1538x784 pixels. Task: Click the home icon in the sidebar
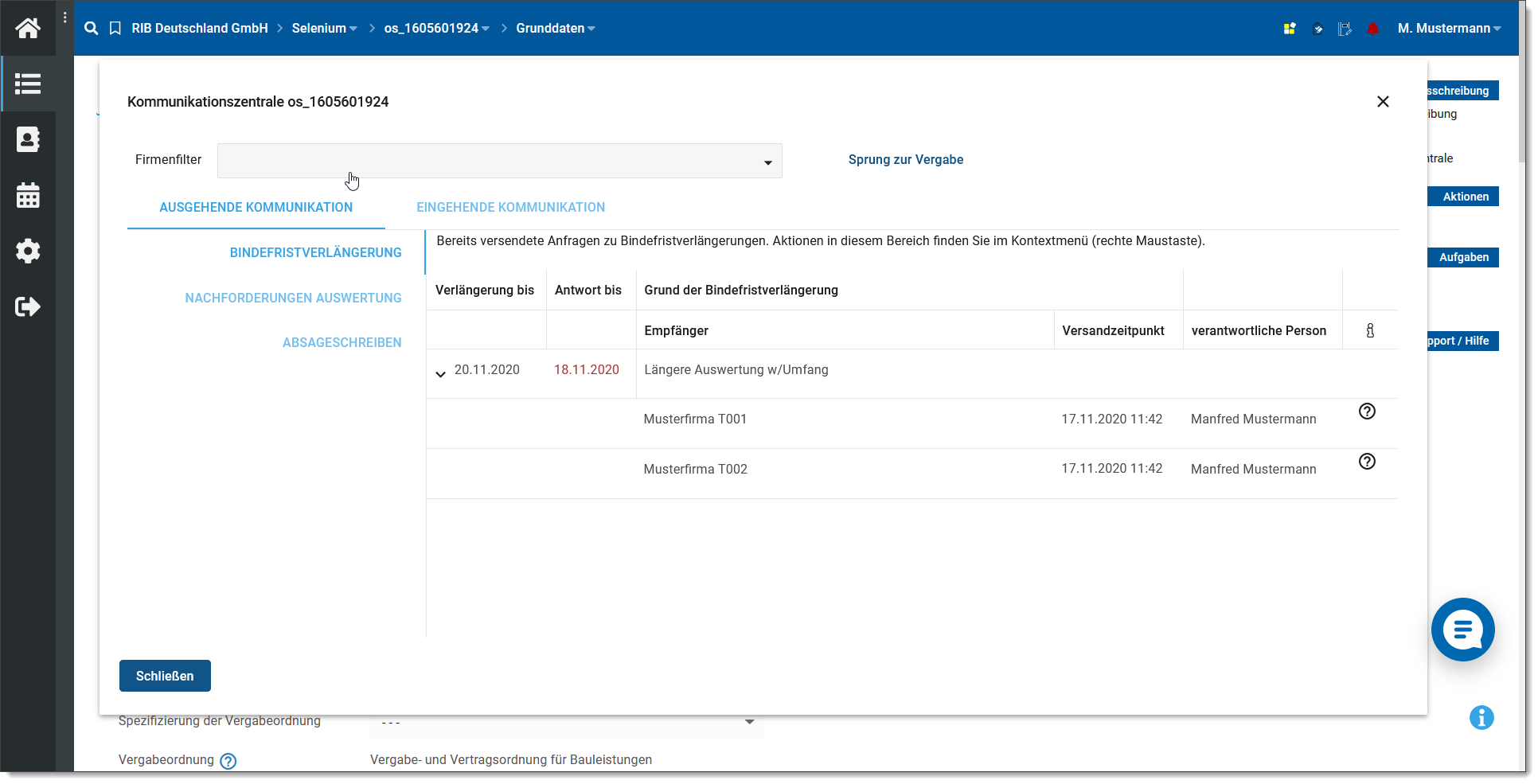[x=28, y=29]
